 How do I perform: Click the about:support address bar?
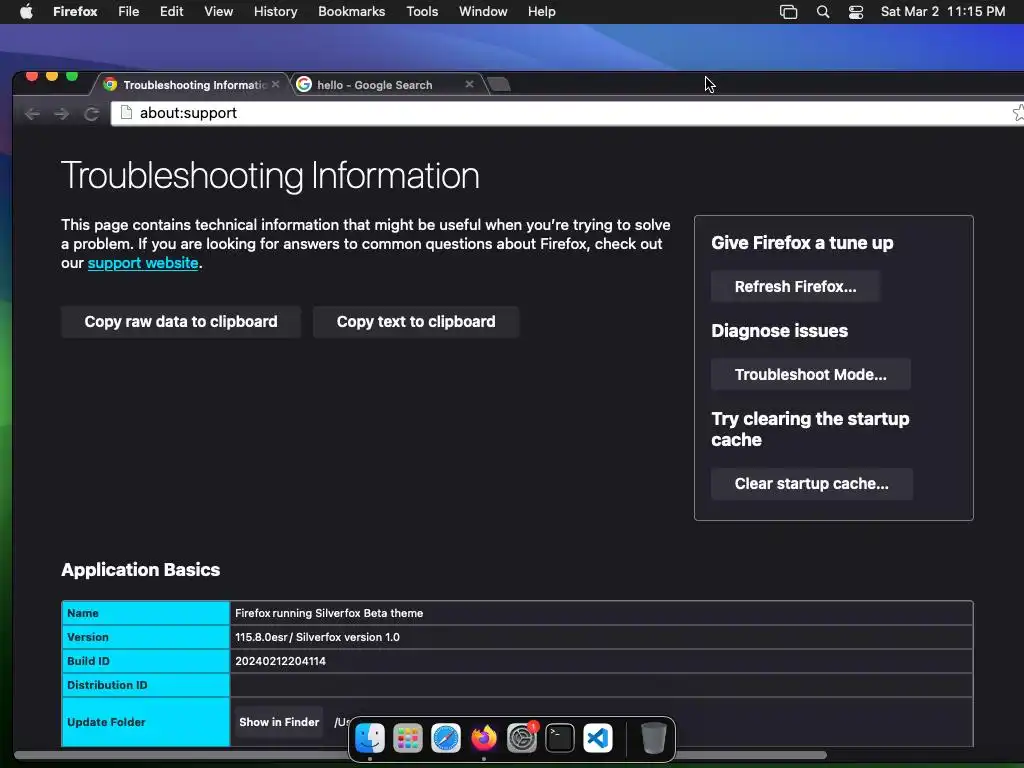[x=567, y=113]
